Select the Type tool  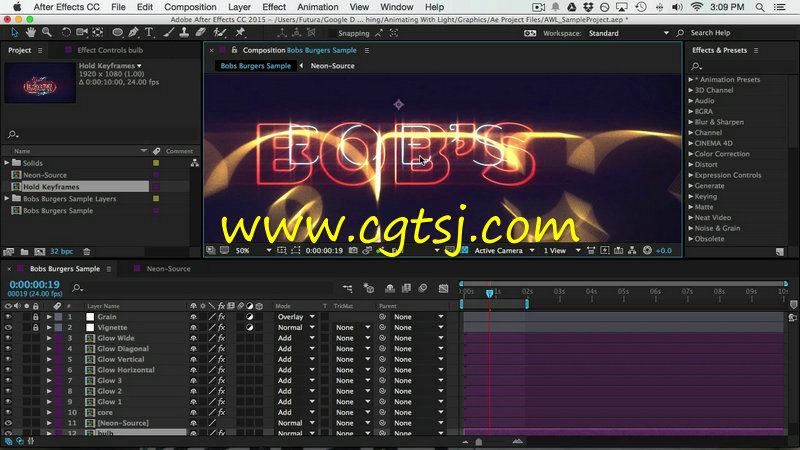[x=149, y=33]
